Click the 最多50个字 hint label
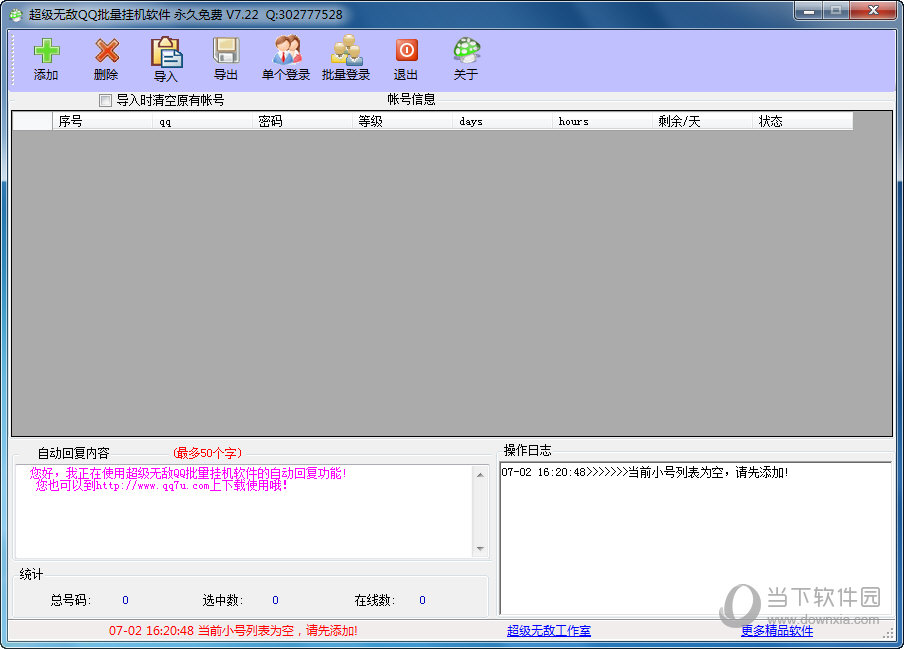The image size is (904, 649). point(208,453)
